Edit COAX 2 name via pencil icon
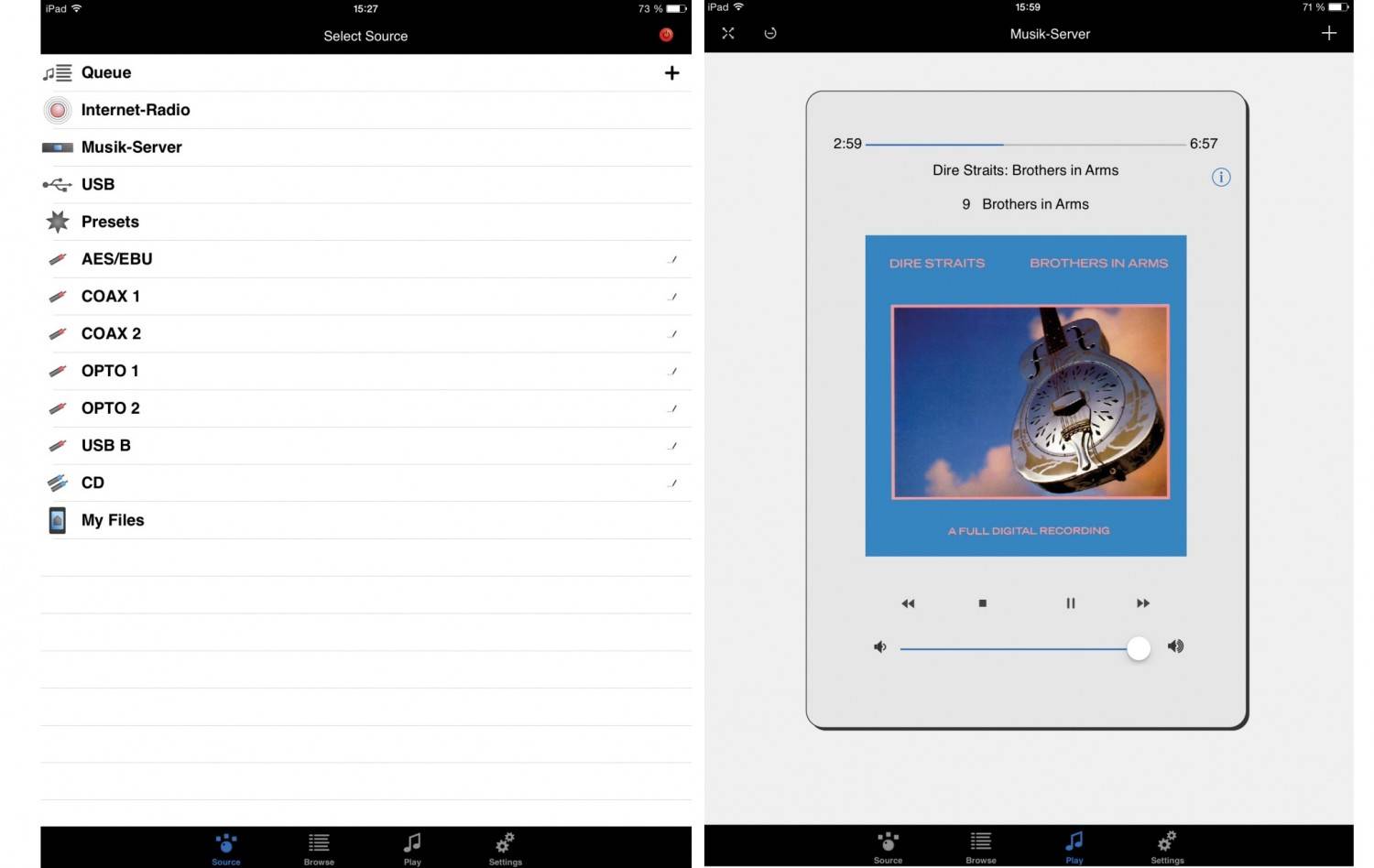The width and height of the screenshot is (1374, 868). coord(673,333)
